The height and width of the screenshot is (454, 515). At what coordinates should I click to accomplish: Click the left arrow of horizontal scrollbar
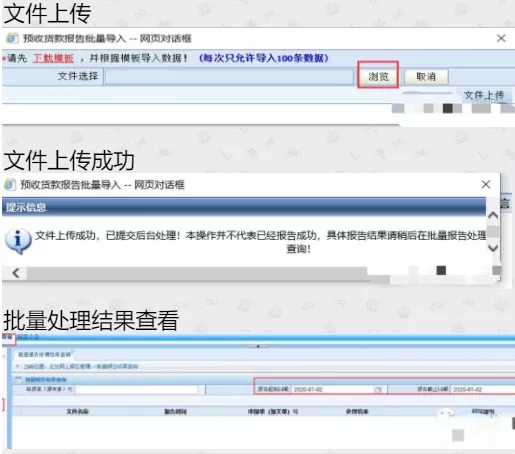pos(15,273)
